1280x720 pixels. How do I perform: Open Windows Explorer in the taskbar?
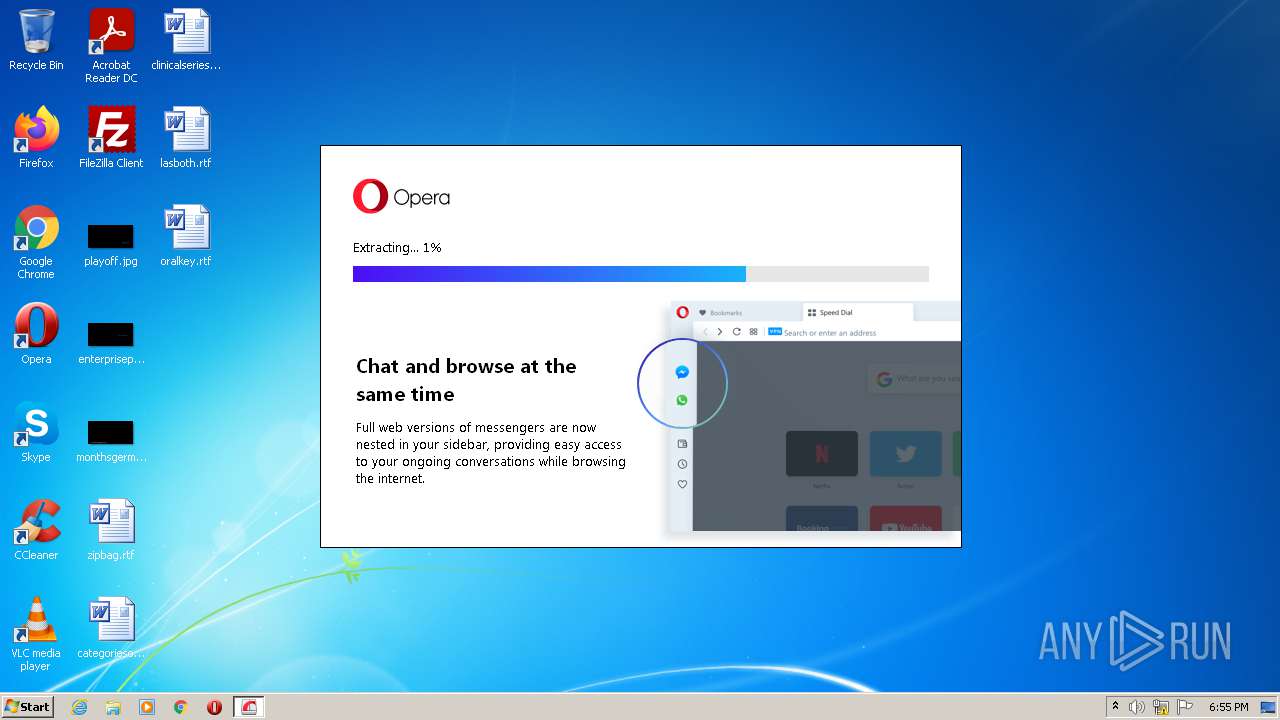(x=113, y=707)
